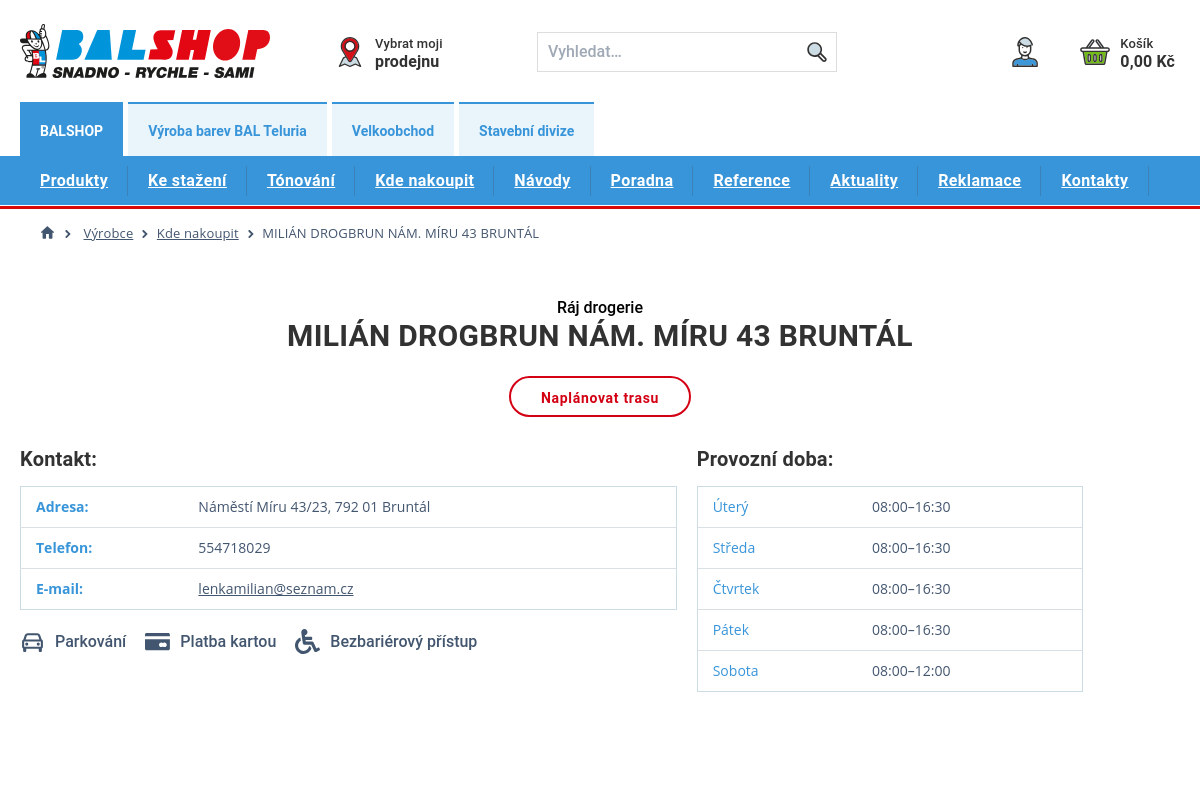The width and height of the screenshot is (1200, 800).
Task: Follow the Kde nakoupit breadcrumb link
Action: 197,233
